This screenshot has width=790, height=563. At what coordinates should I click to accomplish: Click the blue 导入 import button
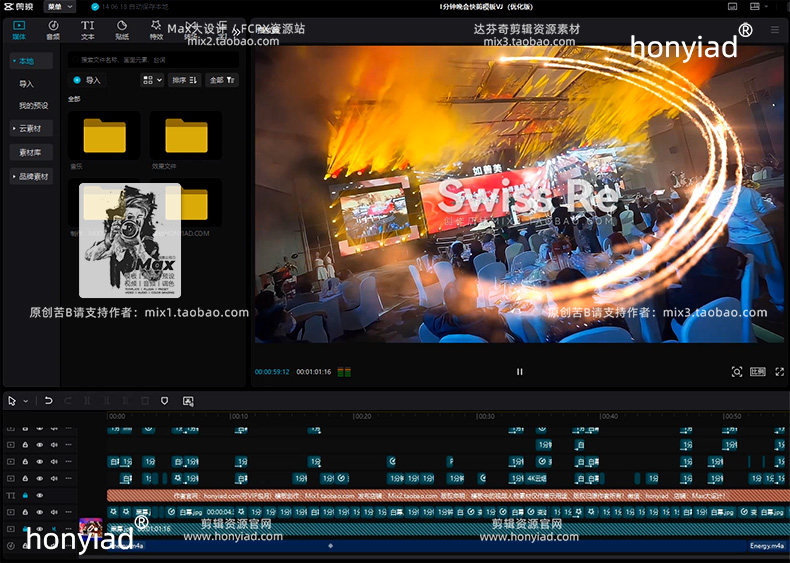pos(87,80)
